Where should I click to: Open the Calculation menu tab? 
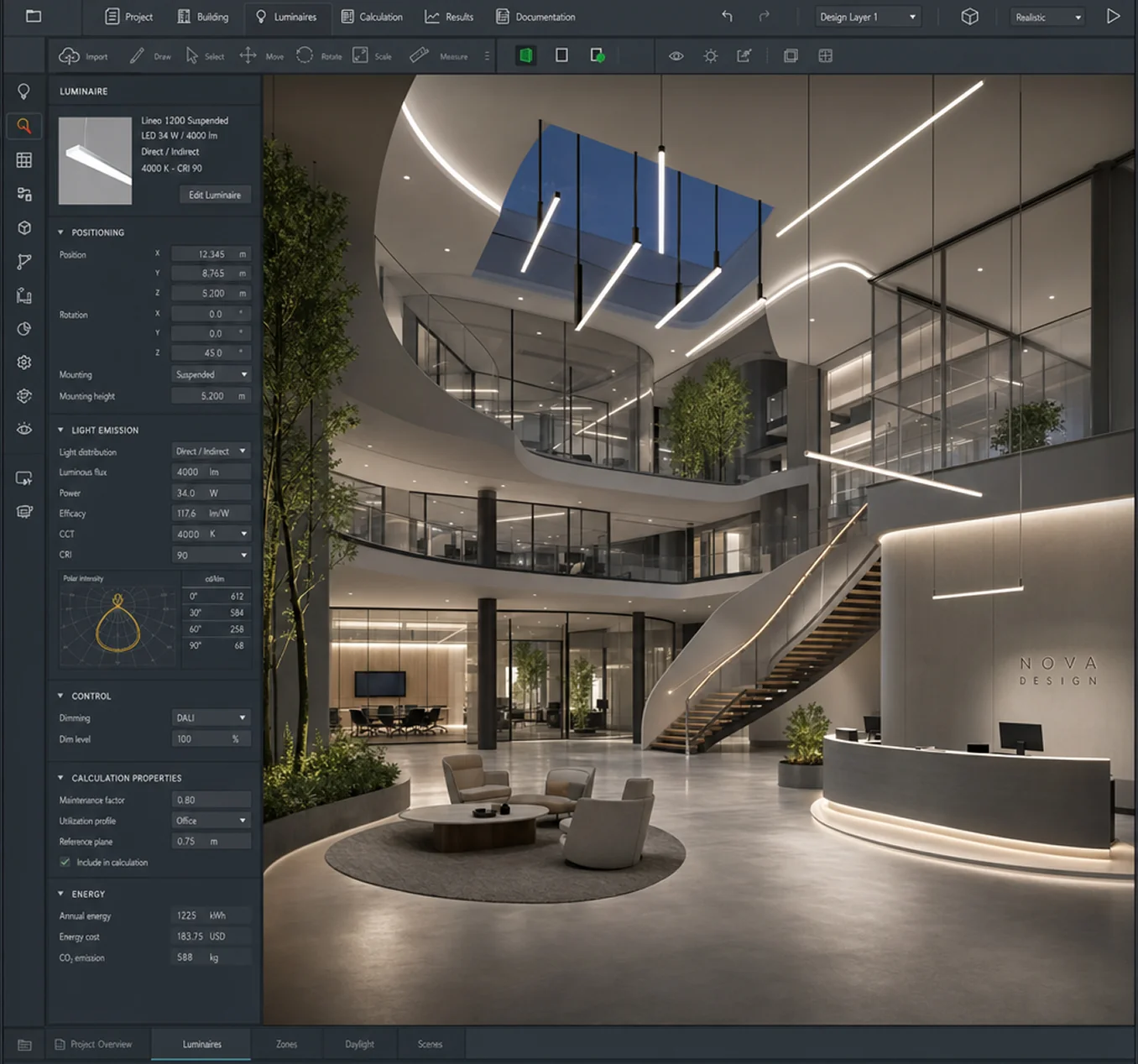click(372, 17)
